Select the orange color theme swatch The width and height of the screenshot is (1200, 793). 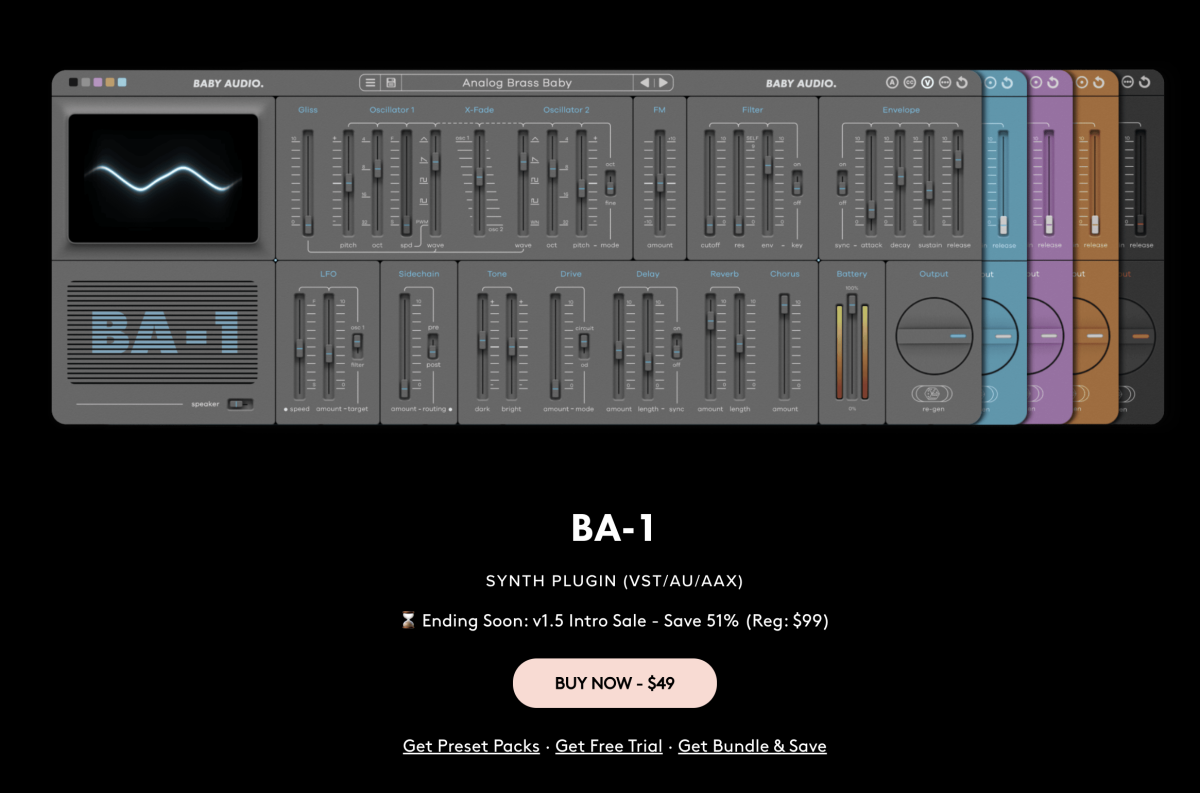[110, 82]
